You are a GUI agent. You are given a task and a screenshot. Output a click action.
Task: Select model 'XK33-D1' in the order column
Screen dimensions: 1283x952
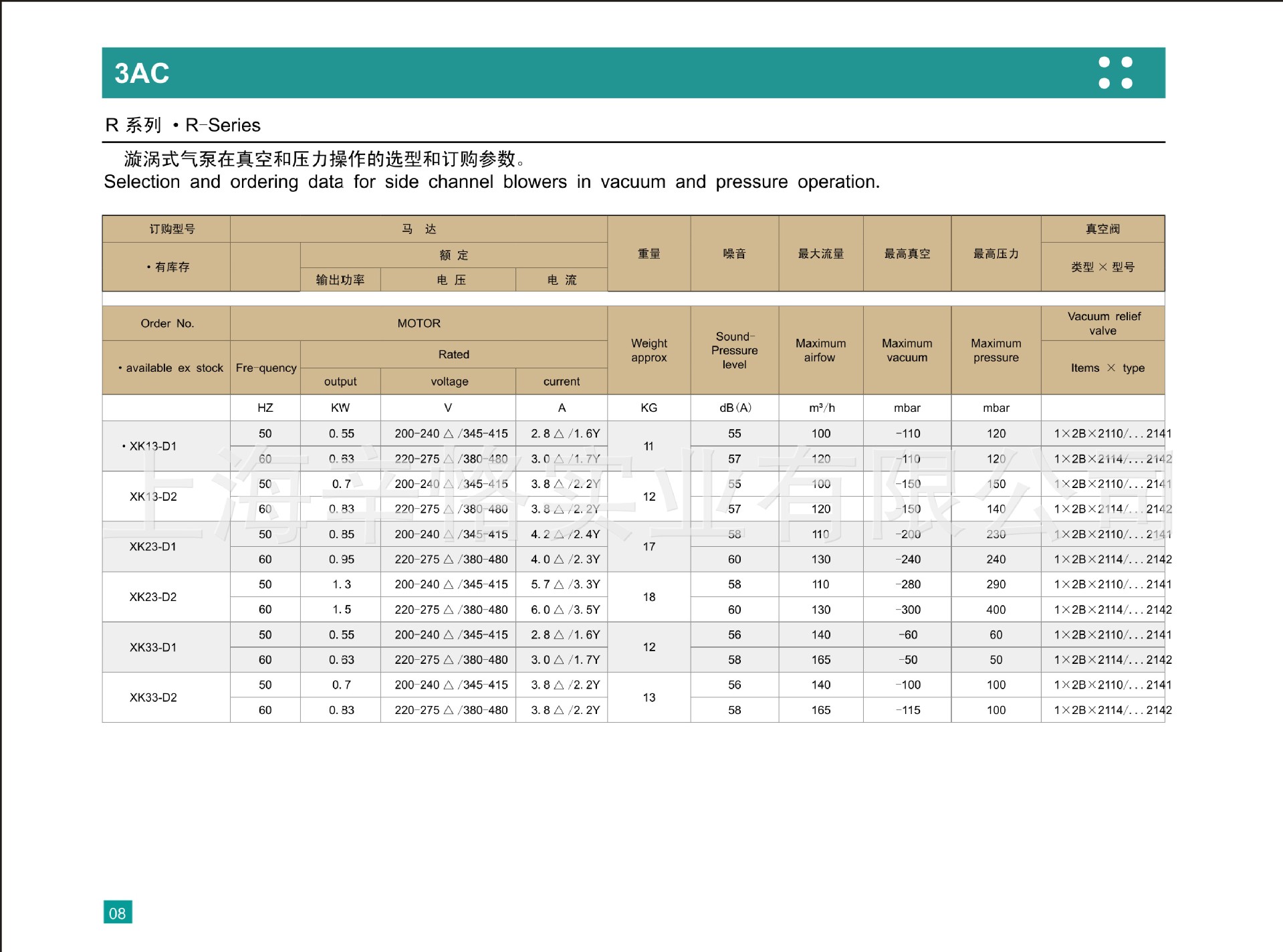coord(153,647)
